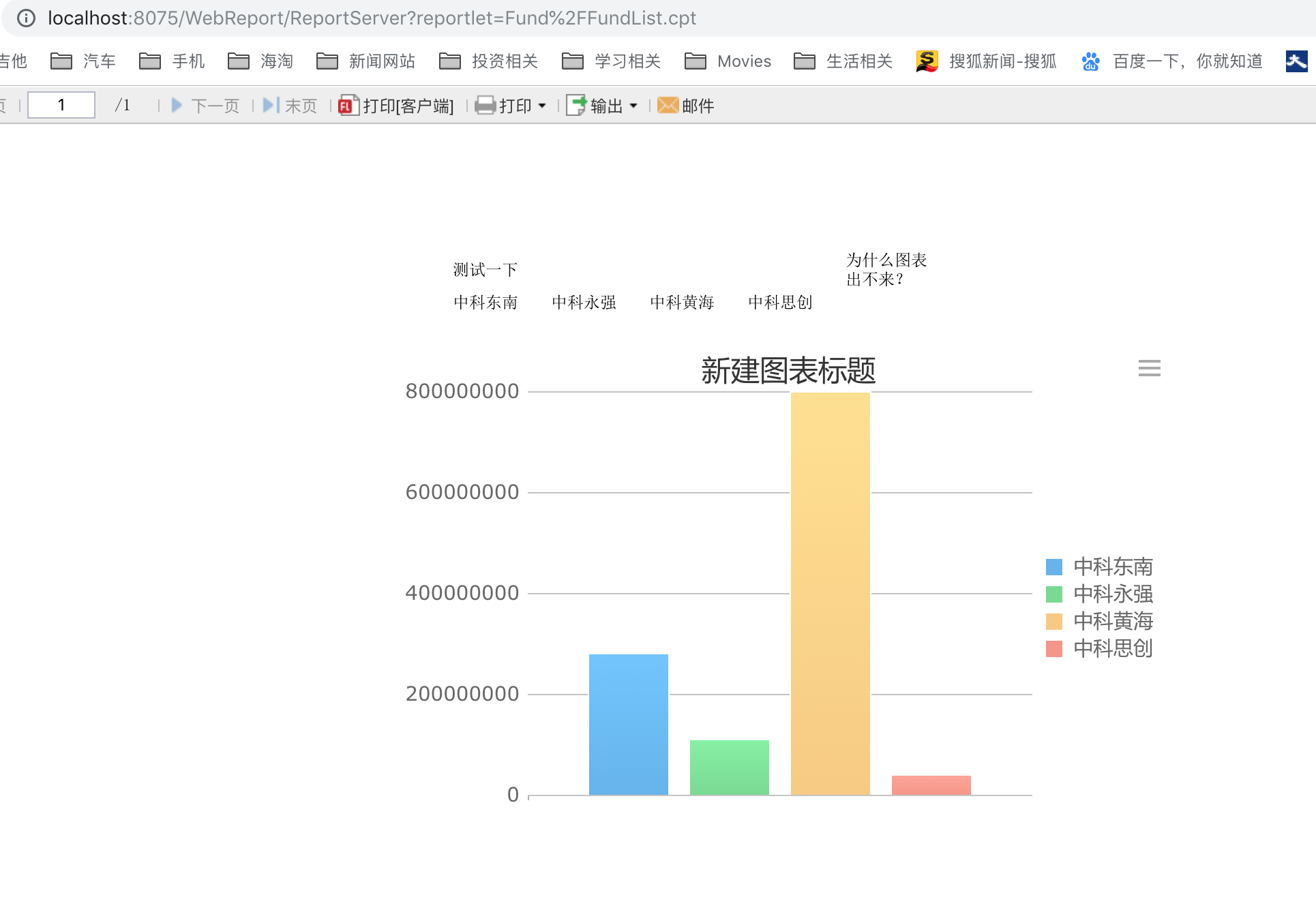1316x897 pixels.
Task: Open the chart hamburger menu icon
Action: pyautogui.click(x=1149, y=368)
